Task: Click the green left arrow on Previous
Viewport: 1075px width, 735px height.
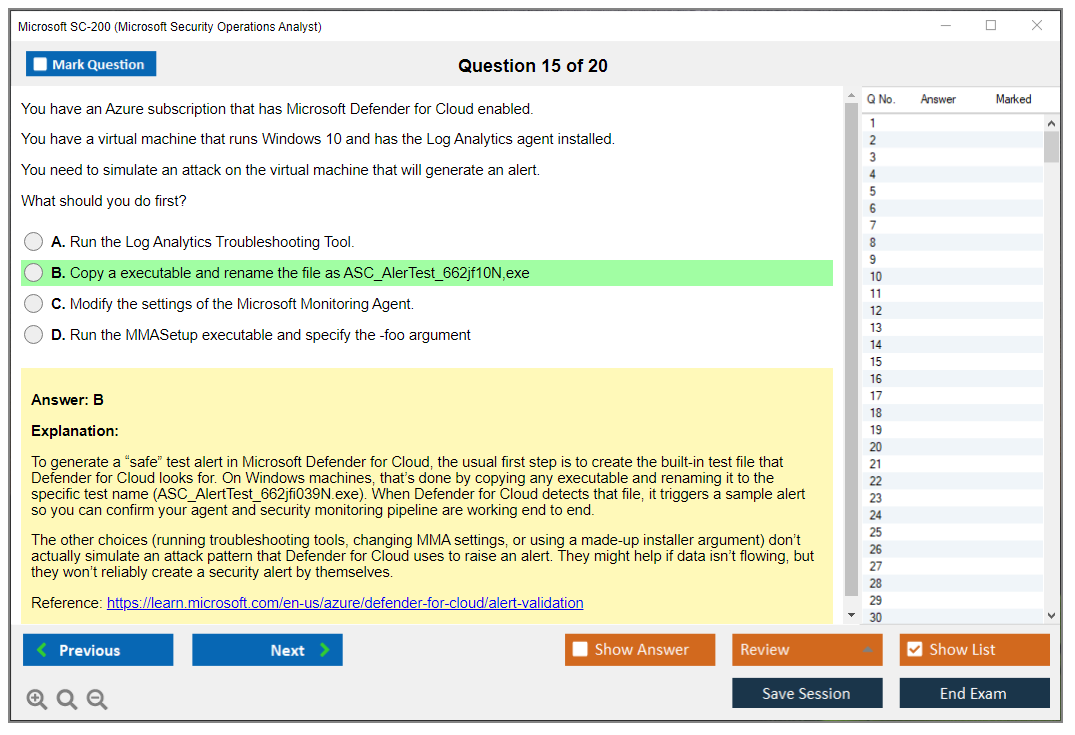Action: [41, 650]
